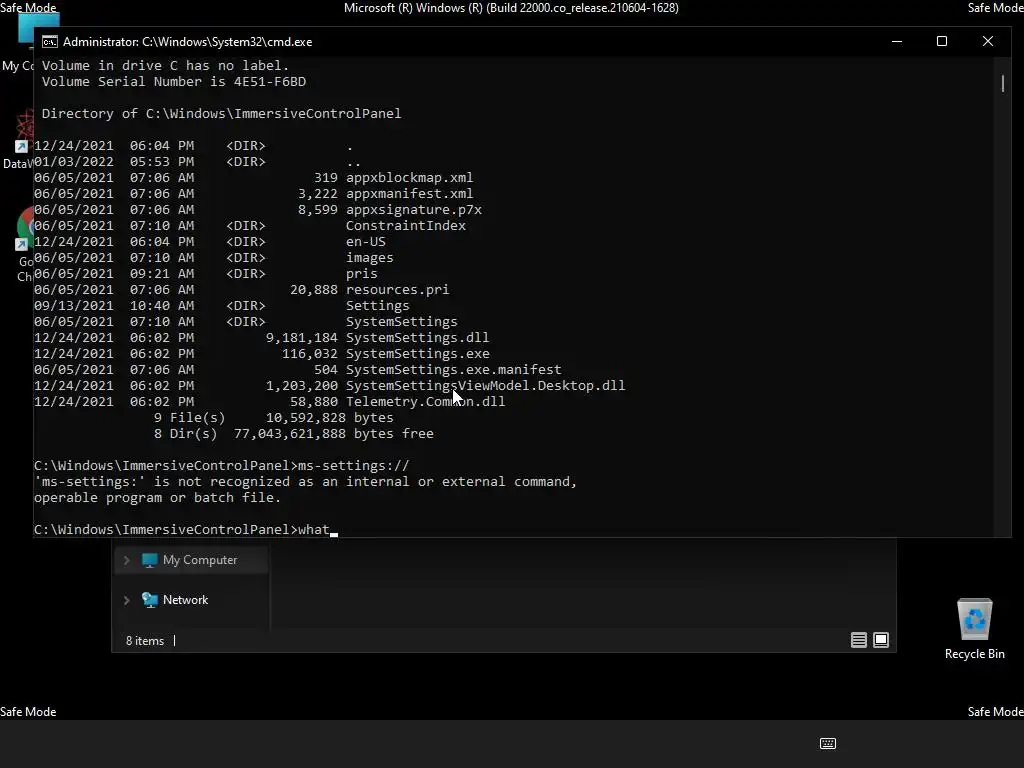The image size is (1024, 768).
Task: Click the Windows build number text at top
Action: pyautogui.click(x=511, y=8)
